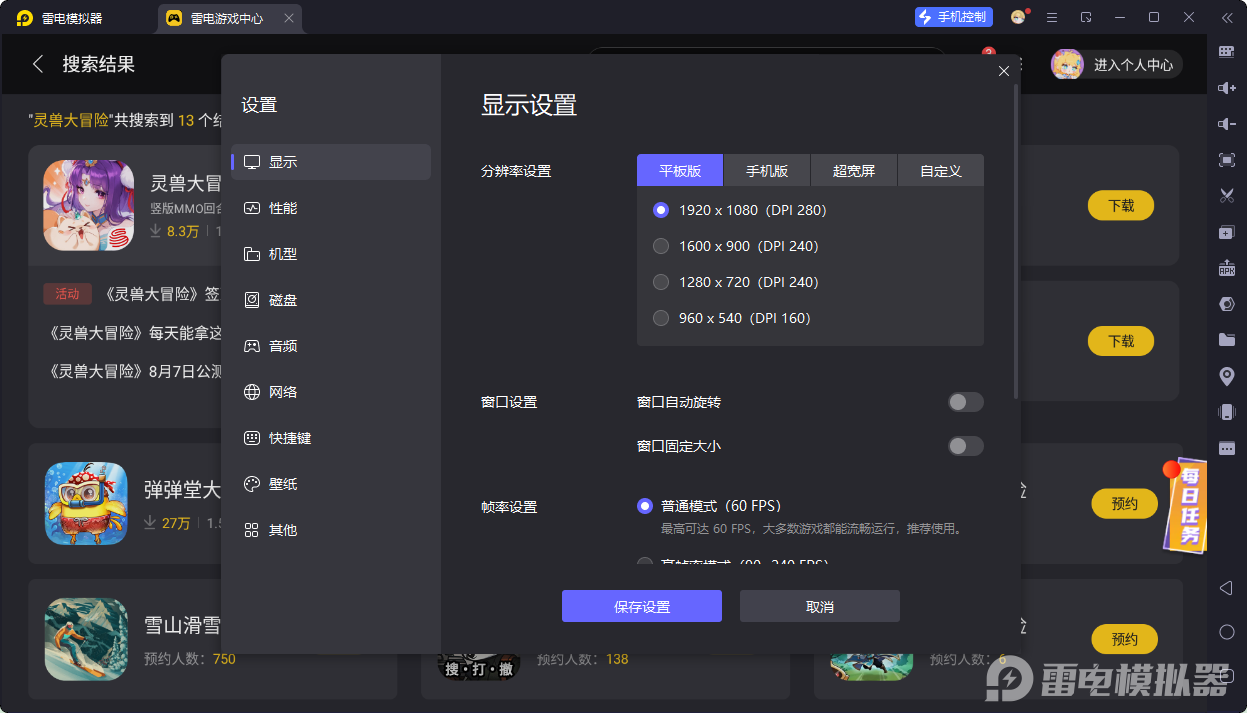This screenshot has width=1247, height=713.
Task: Enable the 窗口固定大小 toggle
Action: 964,446
